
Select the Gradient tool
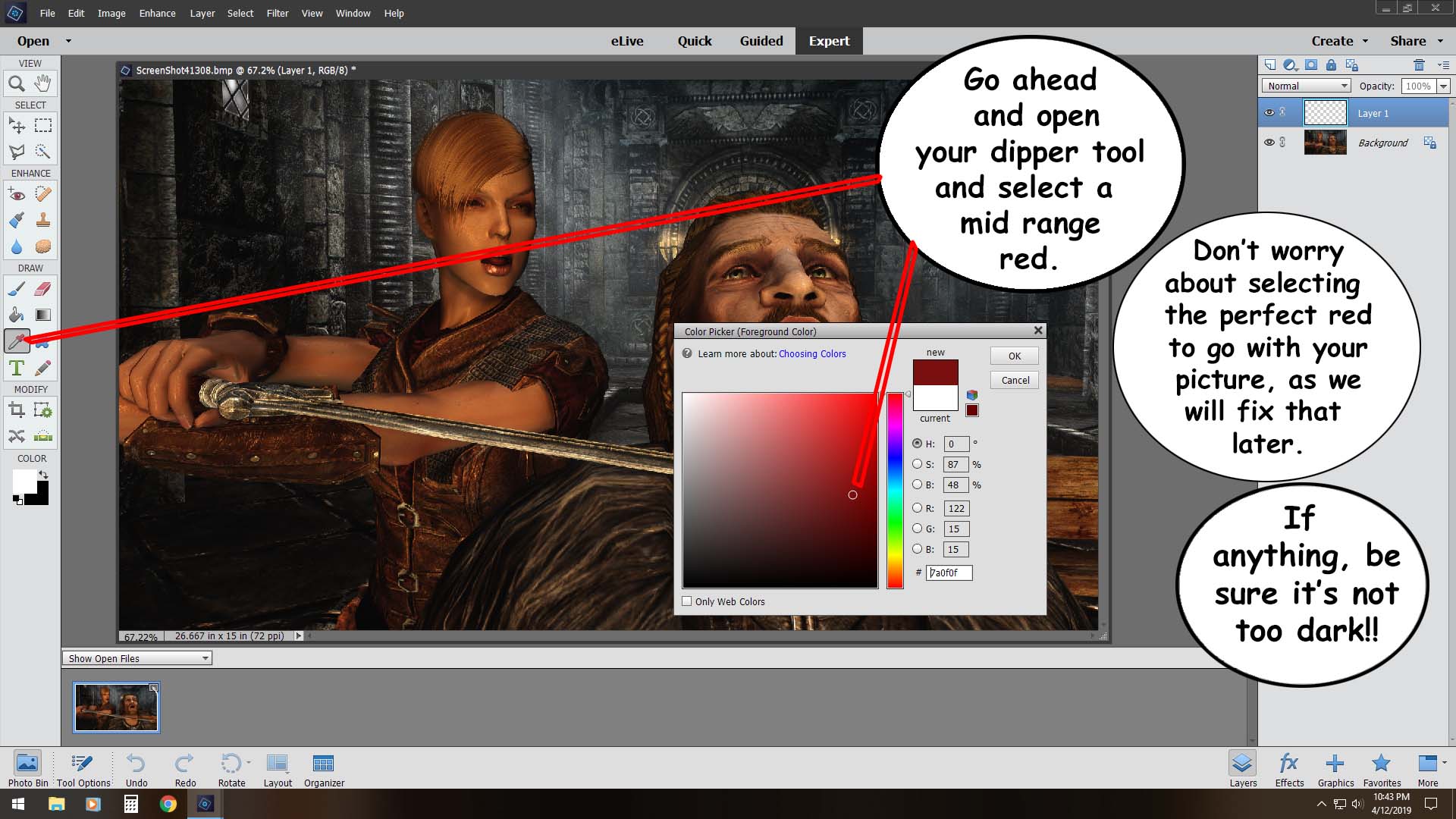tap(43, 315)
